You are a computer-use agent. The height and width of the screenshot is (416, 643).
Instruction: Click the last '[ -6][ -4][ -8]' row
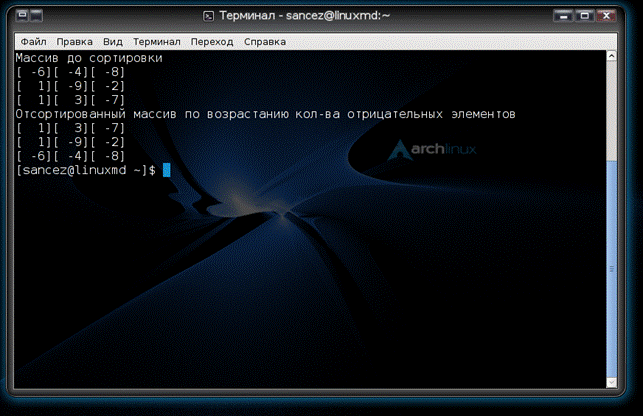[71, 156]
